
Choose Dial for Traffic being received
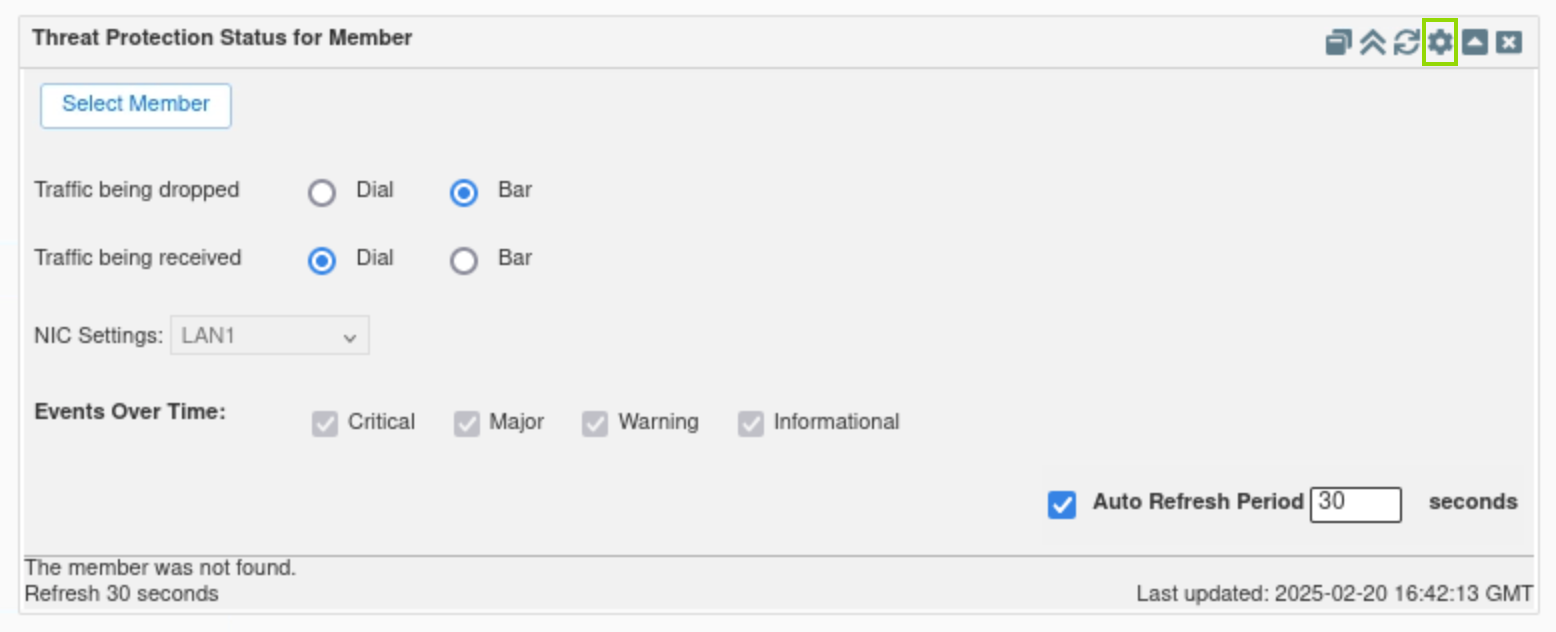point(322,261)
